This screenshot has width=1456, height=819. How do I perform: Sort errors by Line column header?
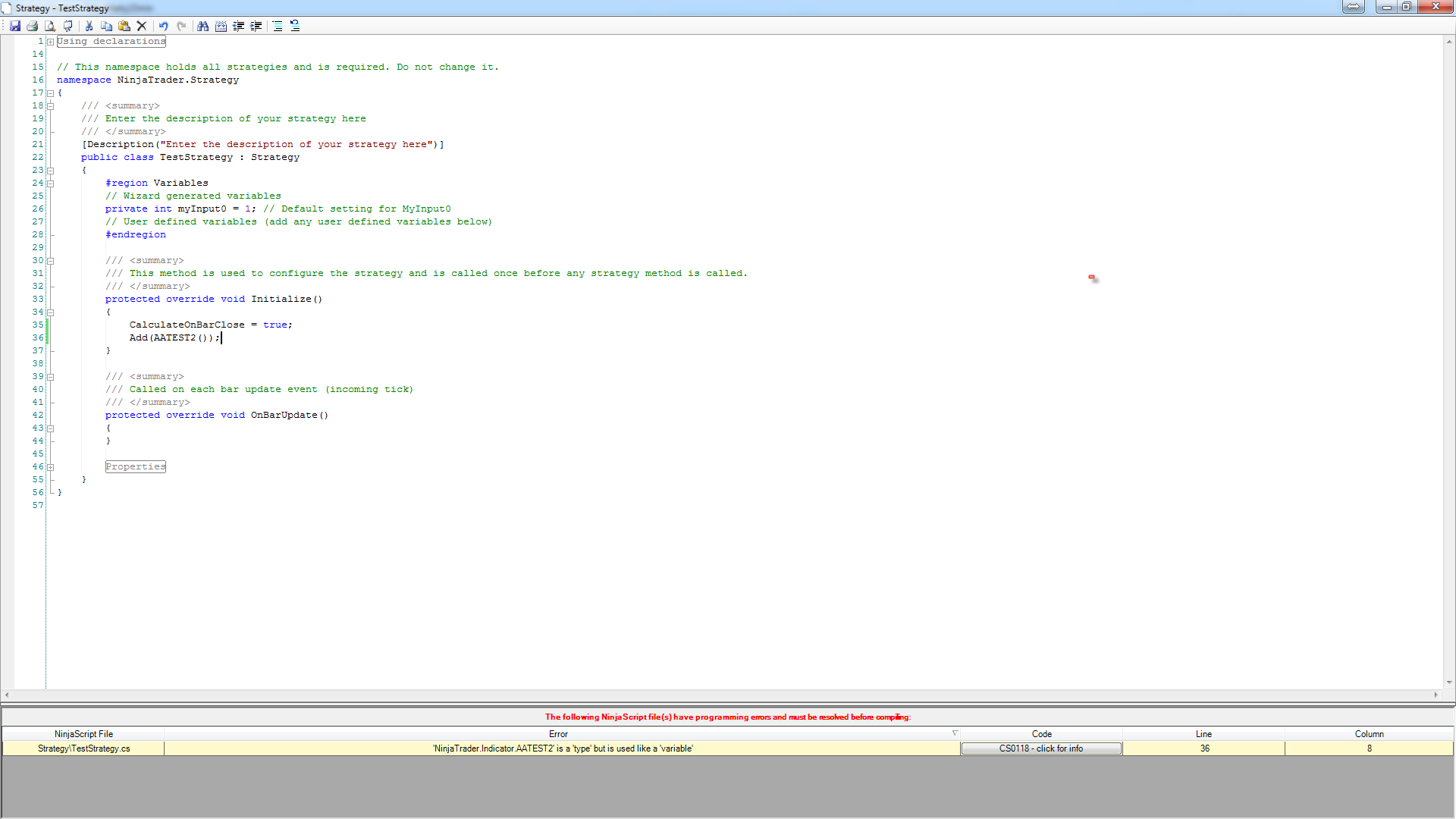point(1203,734)
